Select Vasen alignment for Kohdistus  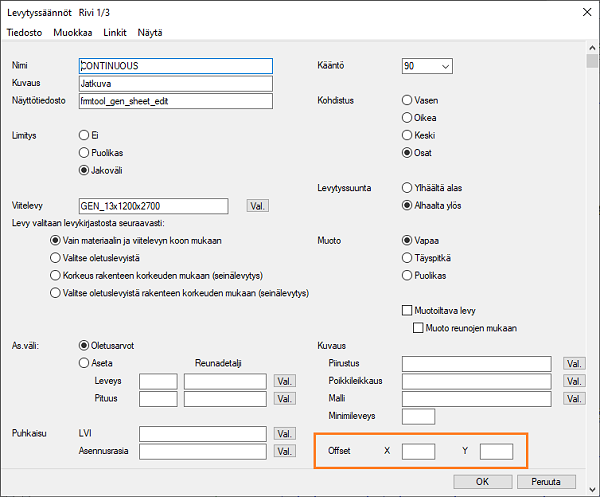[x=407, y=101]
